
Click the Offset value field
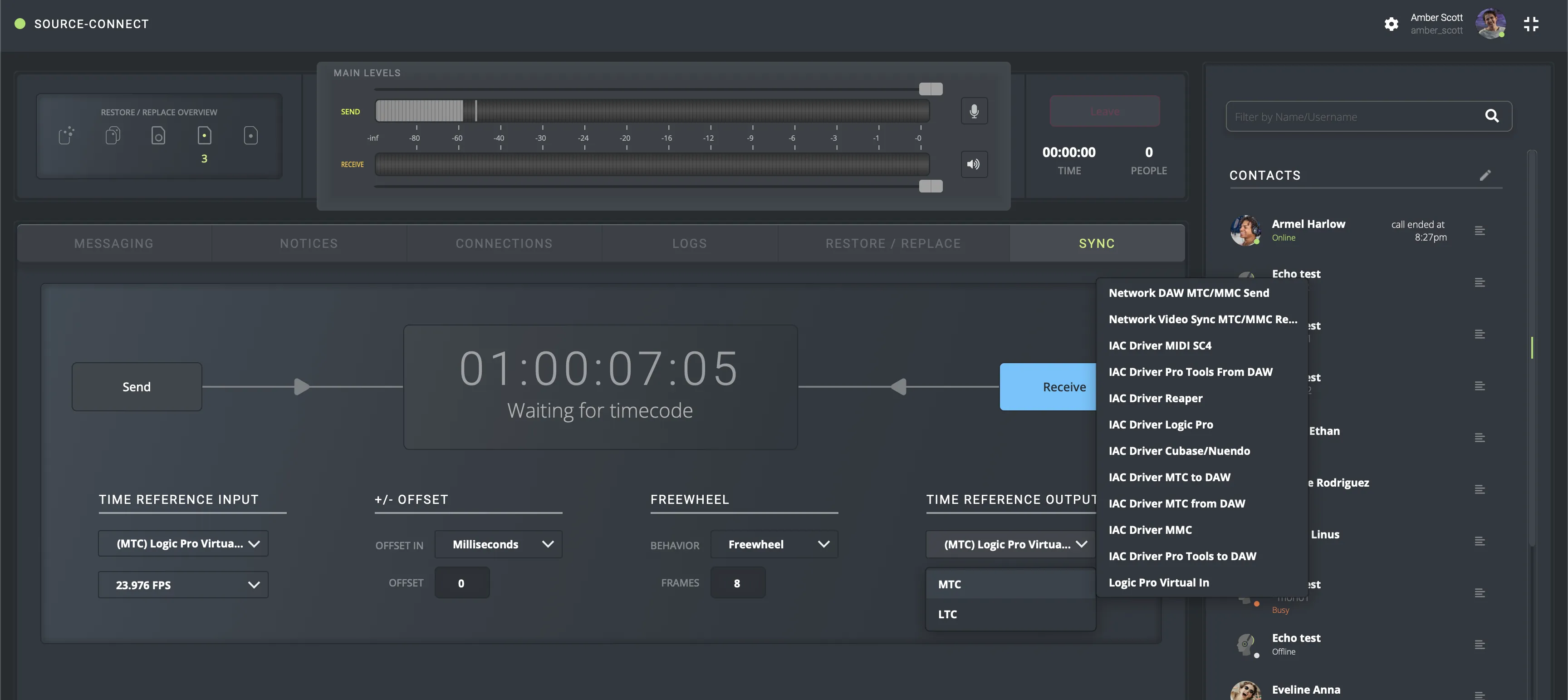tap(462, 583)
